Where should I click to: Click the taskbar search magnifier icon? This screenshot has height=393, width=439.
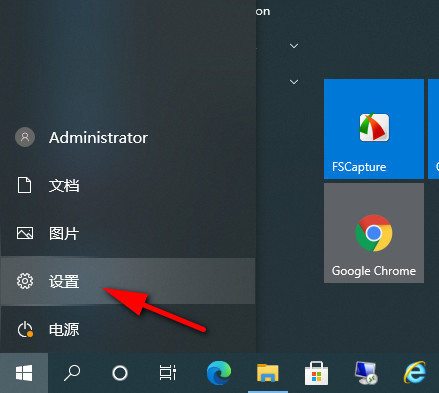72,373
